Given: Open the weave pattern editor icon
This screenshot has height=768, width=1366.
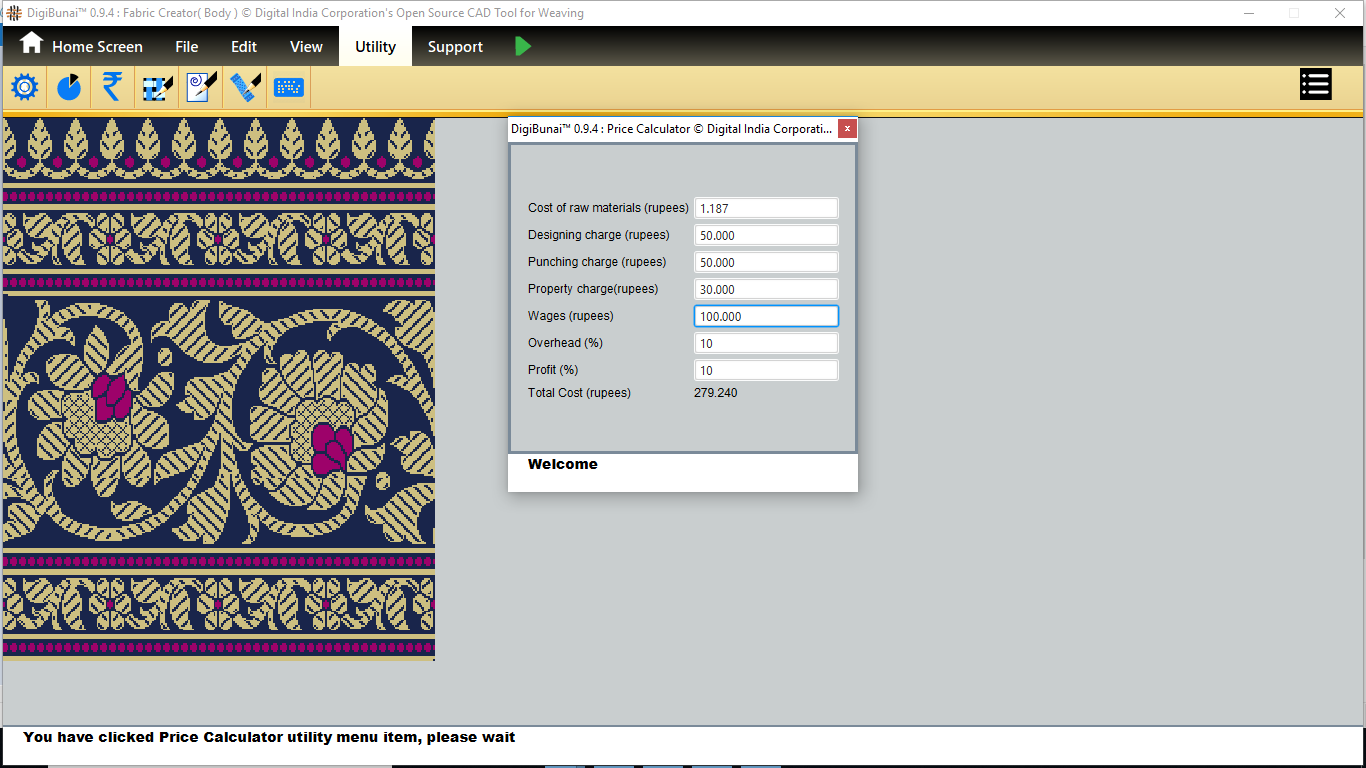Looking at the screenshot, I should [x=157, y=87].
